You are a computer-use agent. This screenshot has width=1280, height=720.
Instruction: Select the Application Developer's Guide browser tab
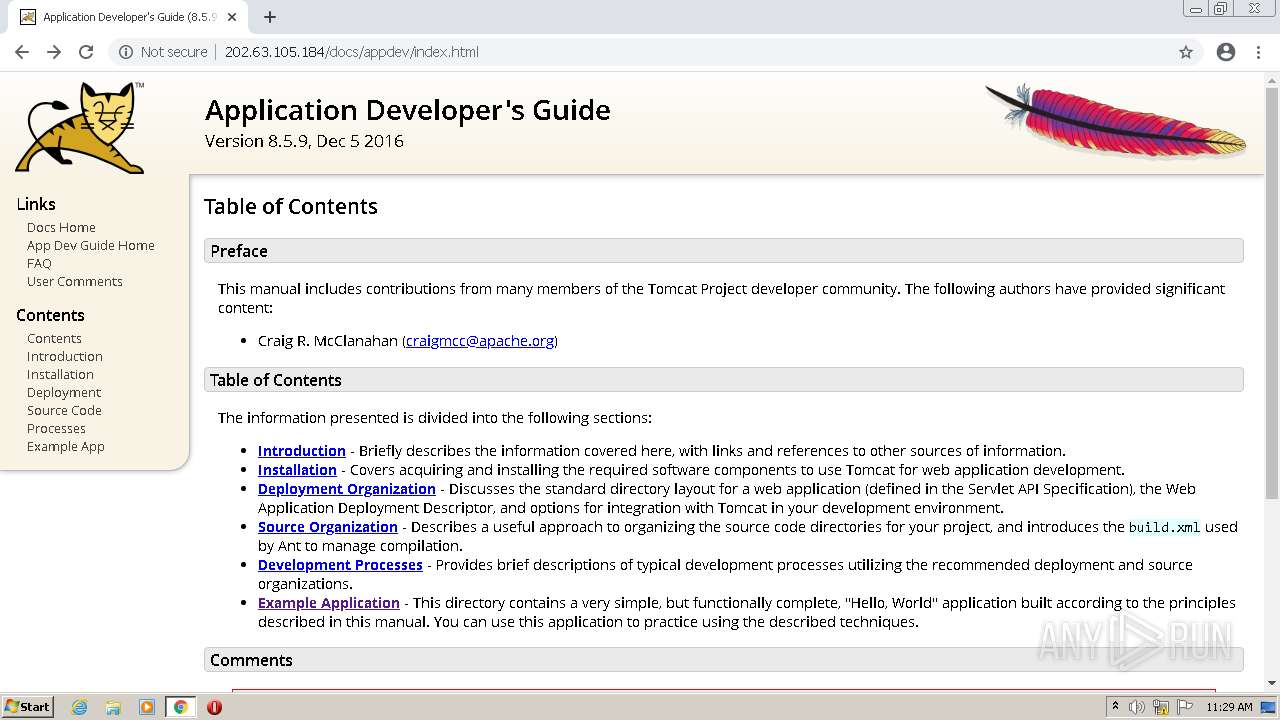click(127, 17)
